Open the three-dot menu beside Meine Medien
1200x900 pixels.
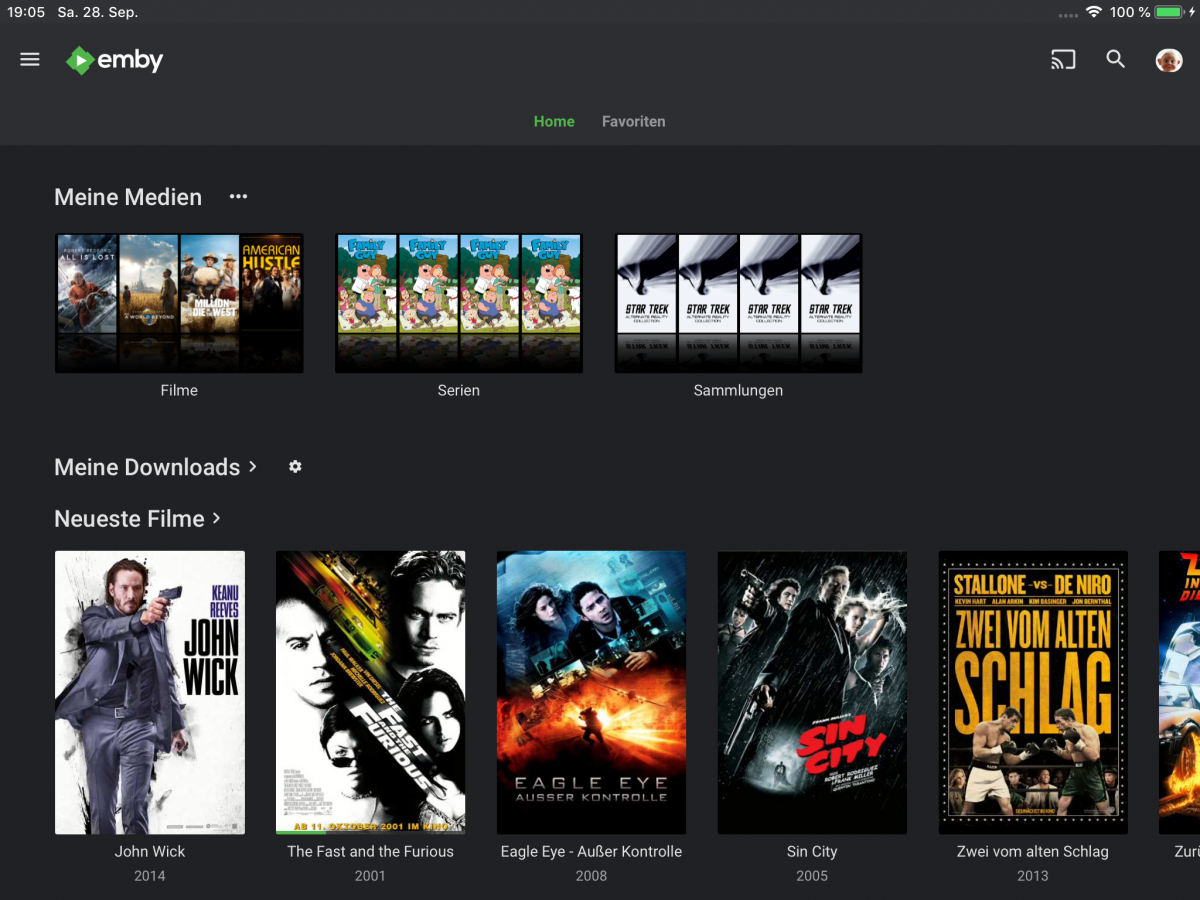(238, 197)
